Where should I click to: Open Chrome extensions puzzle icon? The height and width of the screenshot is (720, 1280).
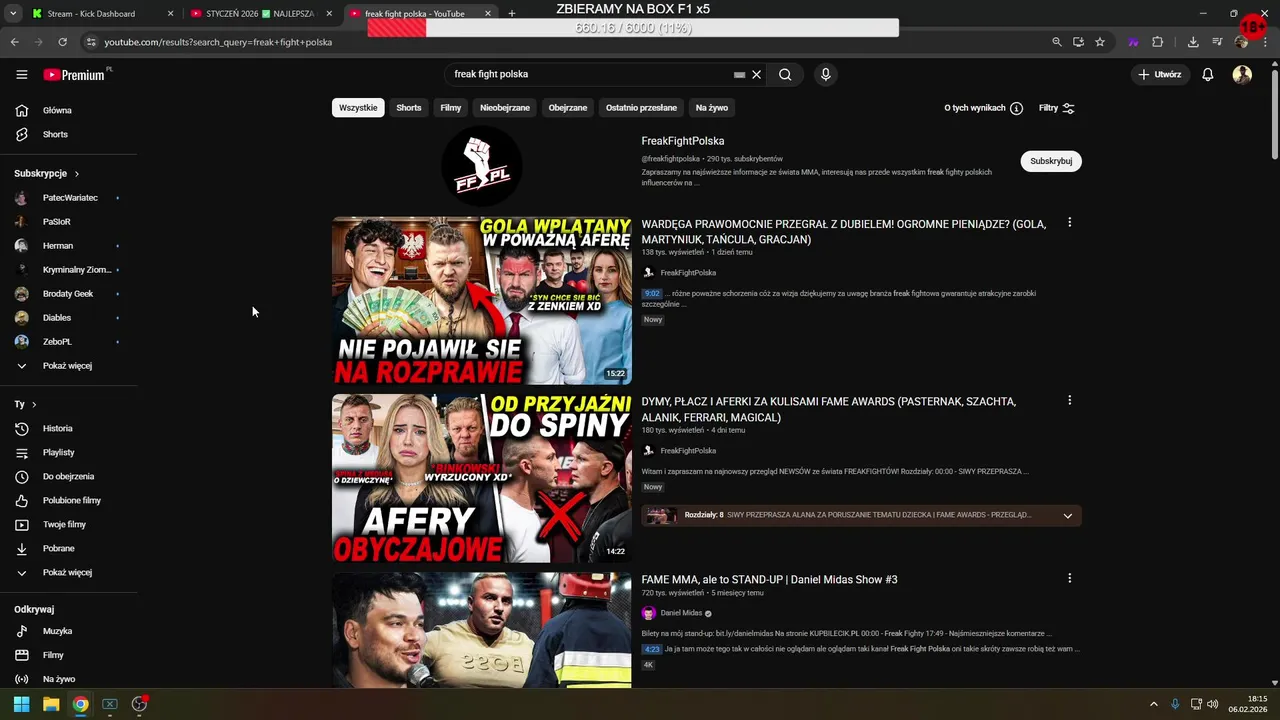(x=1157, y=42)
